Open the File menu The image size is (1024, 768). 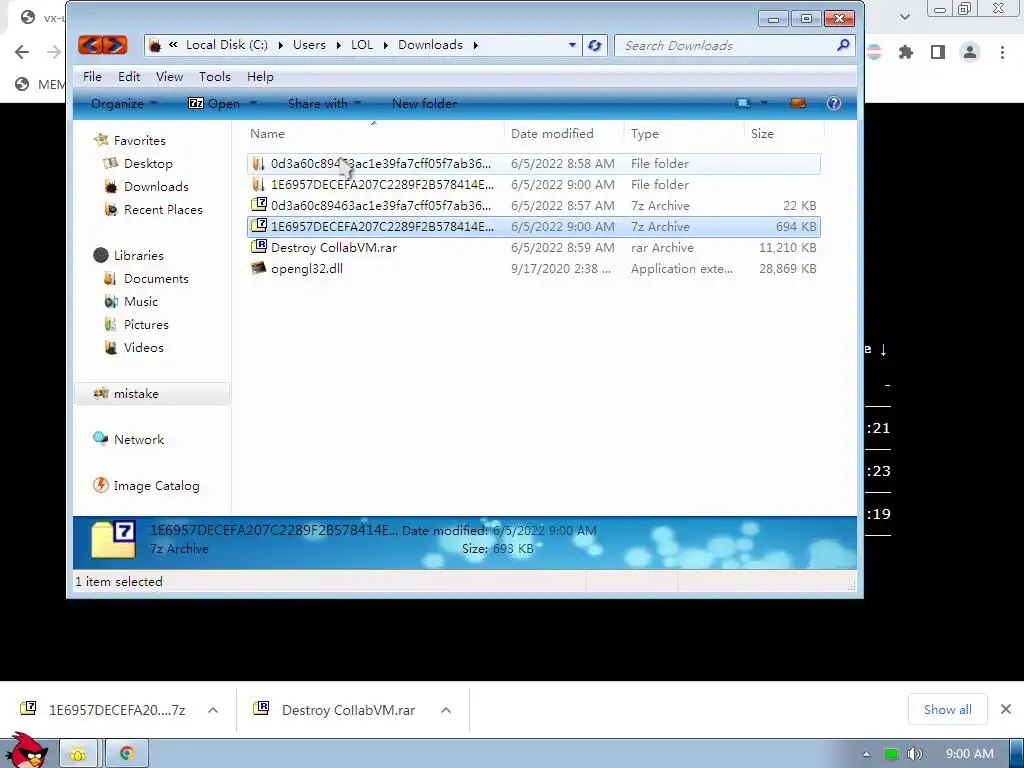92,76
